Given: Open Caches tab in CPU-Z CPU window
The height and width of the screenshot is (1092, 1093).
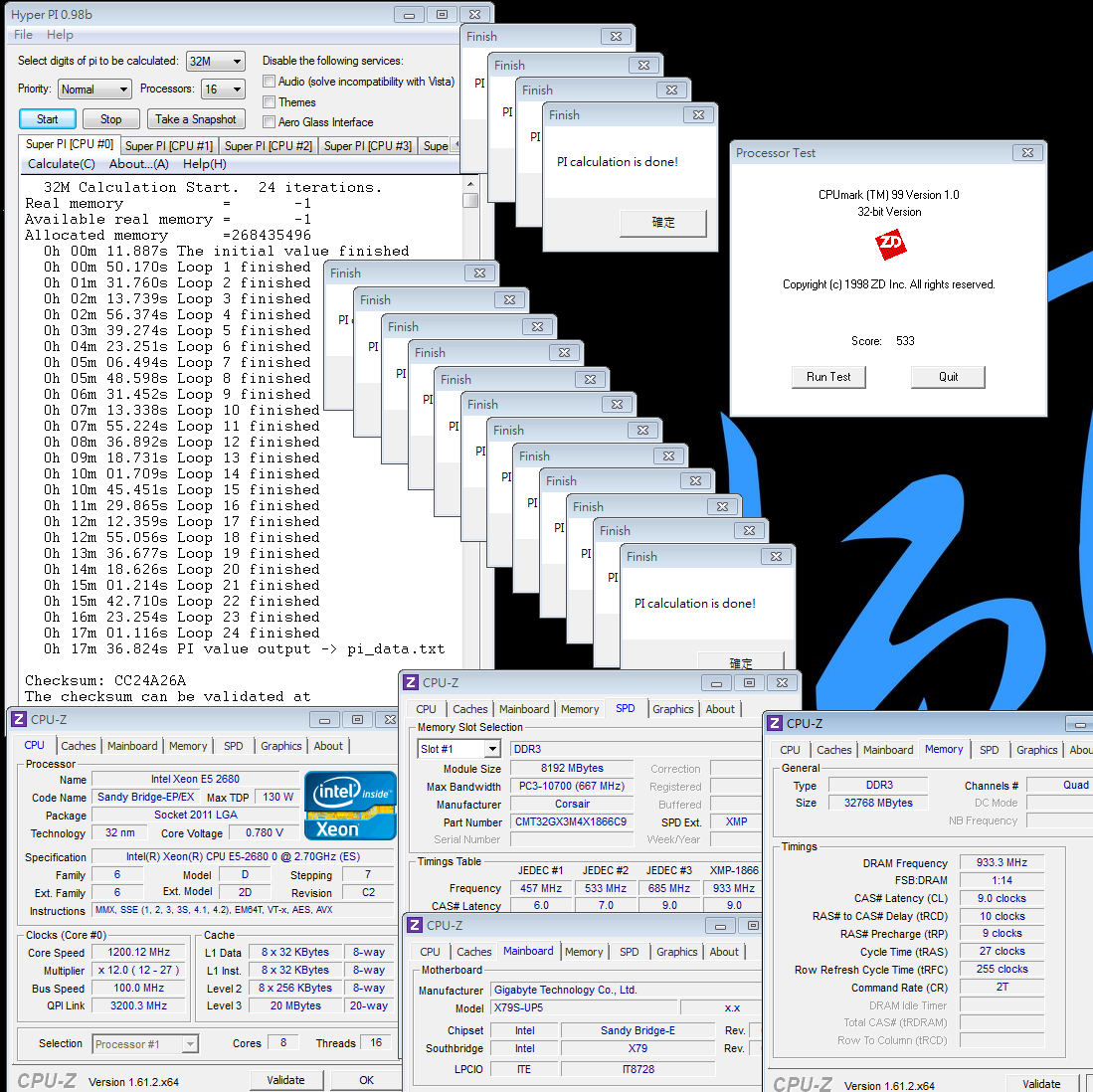Looking at the screenshot, I should (x=78, y=746).
